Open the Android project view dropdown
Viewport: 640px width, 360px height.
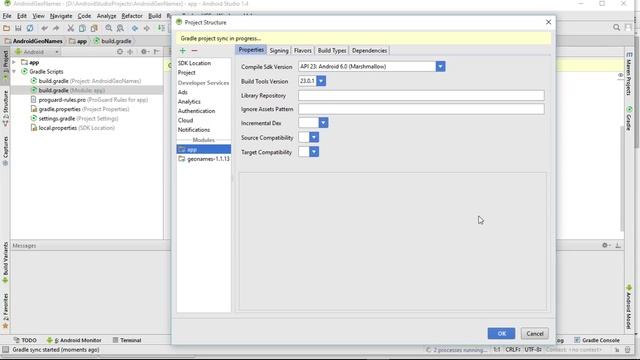click(37, 52)
